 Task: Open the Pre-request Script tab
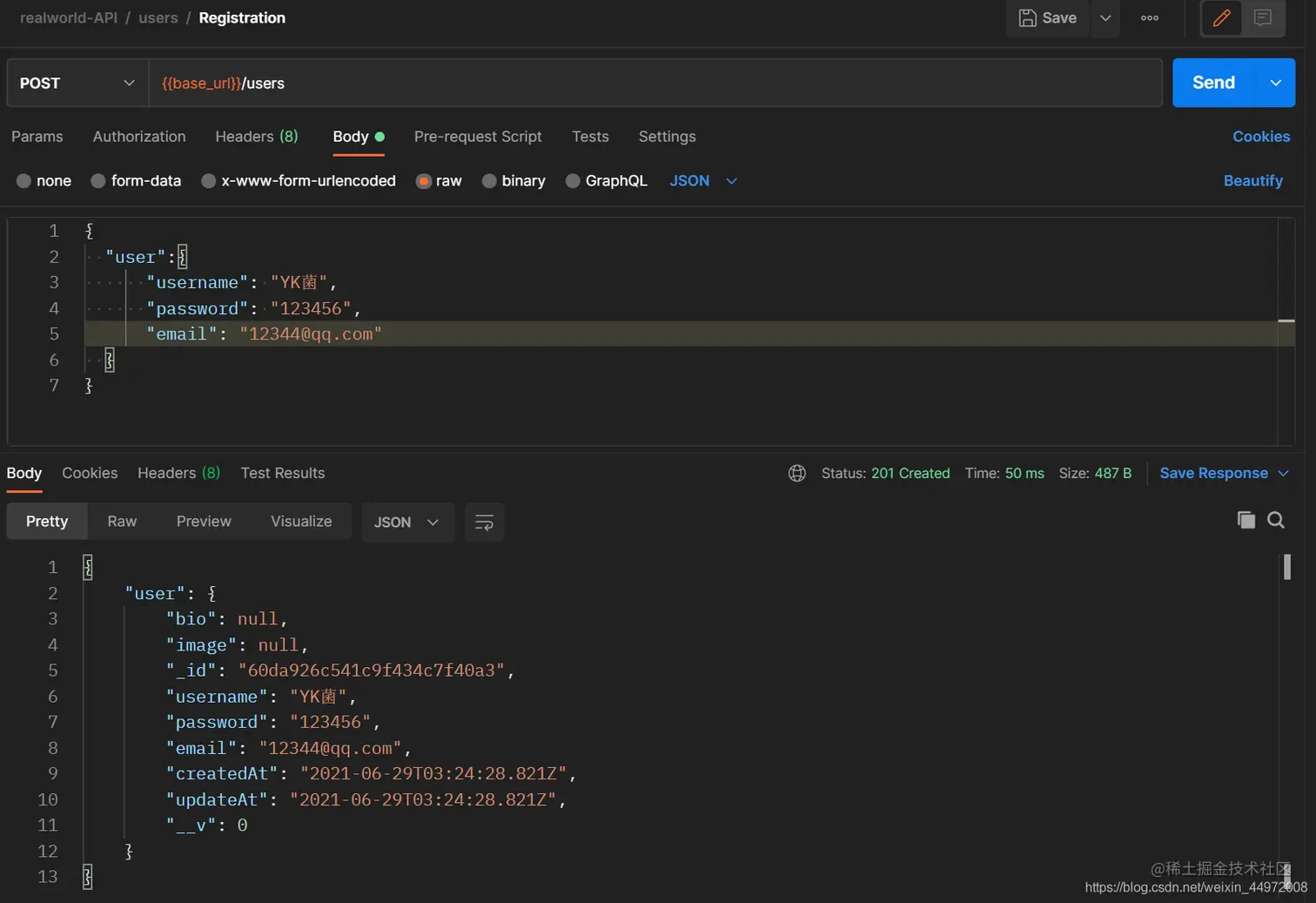click(478, 137)
